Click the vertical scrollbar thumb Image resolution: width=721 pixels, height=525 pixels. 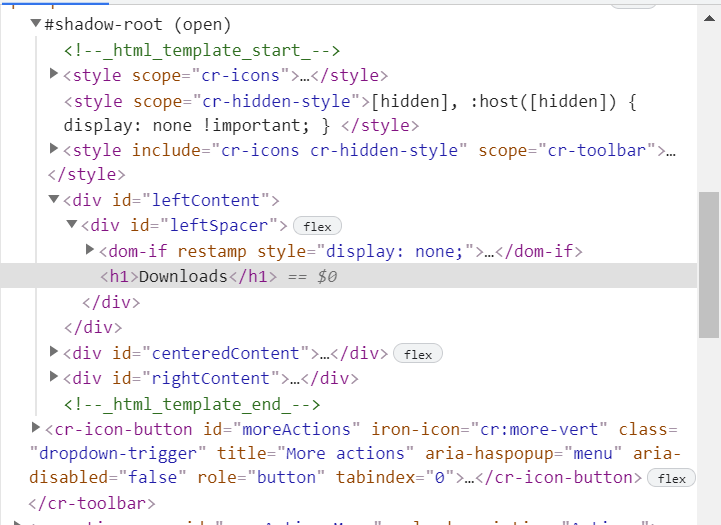point(709,264)
